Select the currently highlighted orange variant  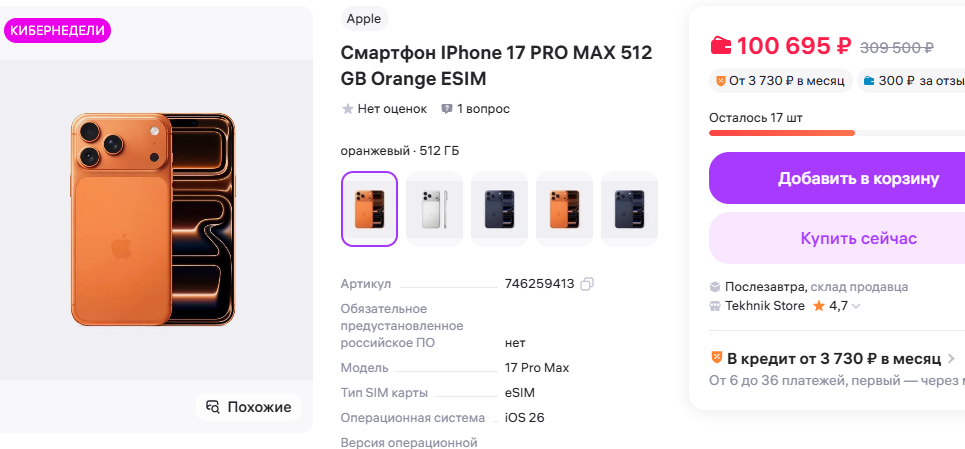pyautogui.click(x=370, y=209)
